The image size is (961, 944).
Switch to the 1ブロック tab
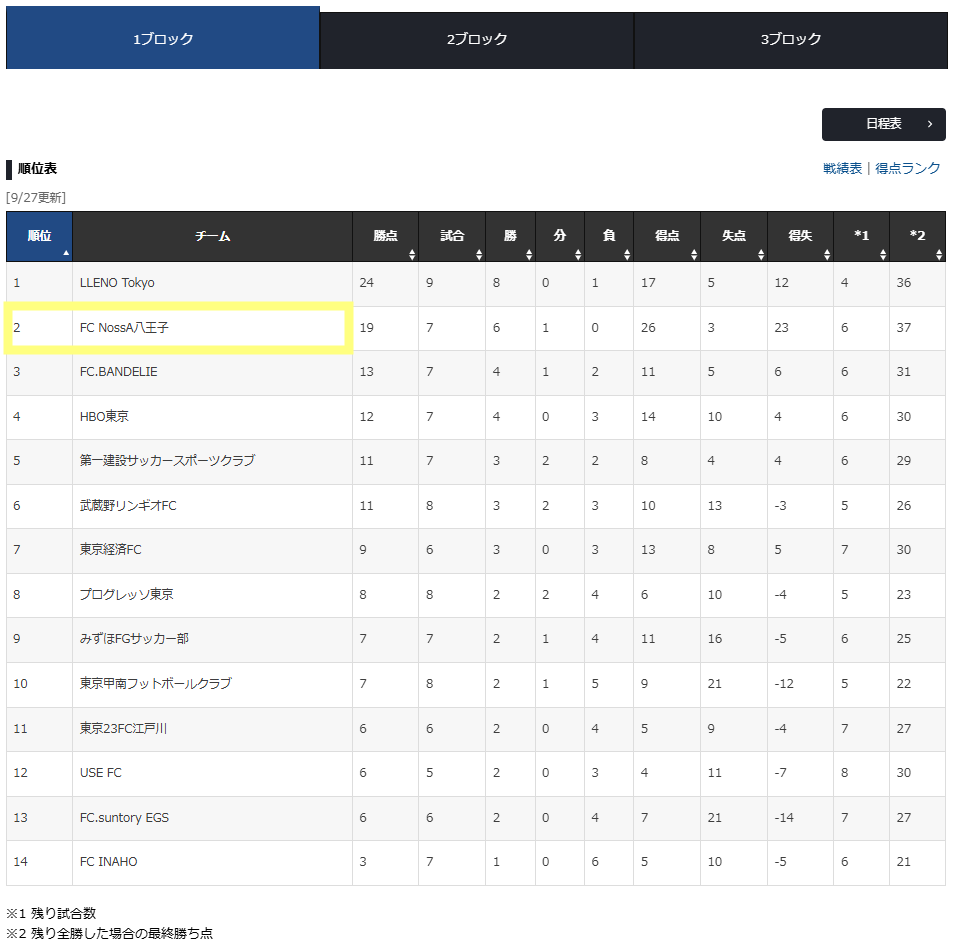(163, 38)
